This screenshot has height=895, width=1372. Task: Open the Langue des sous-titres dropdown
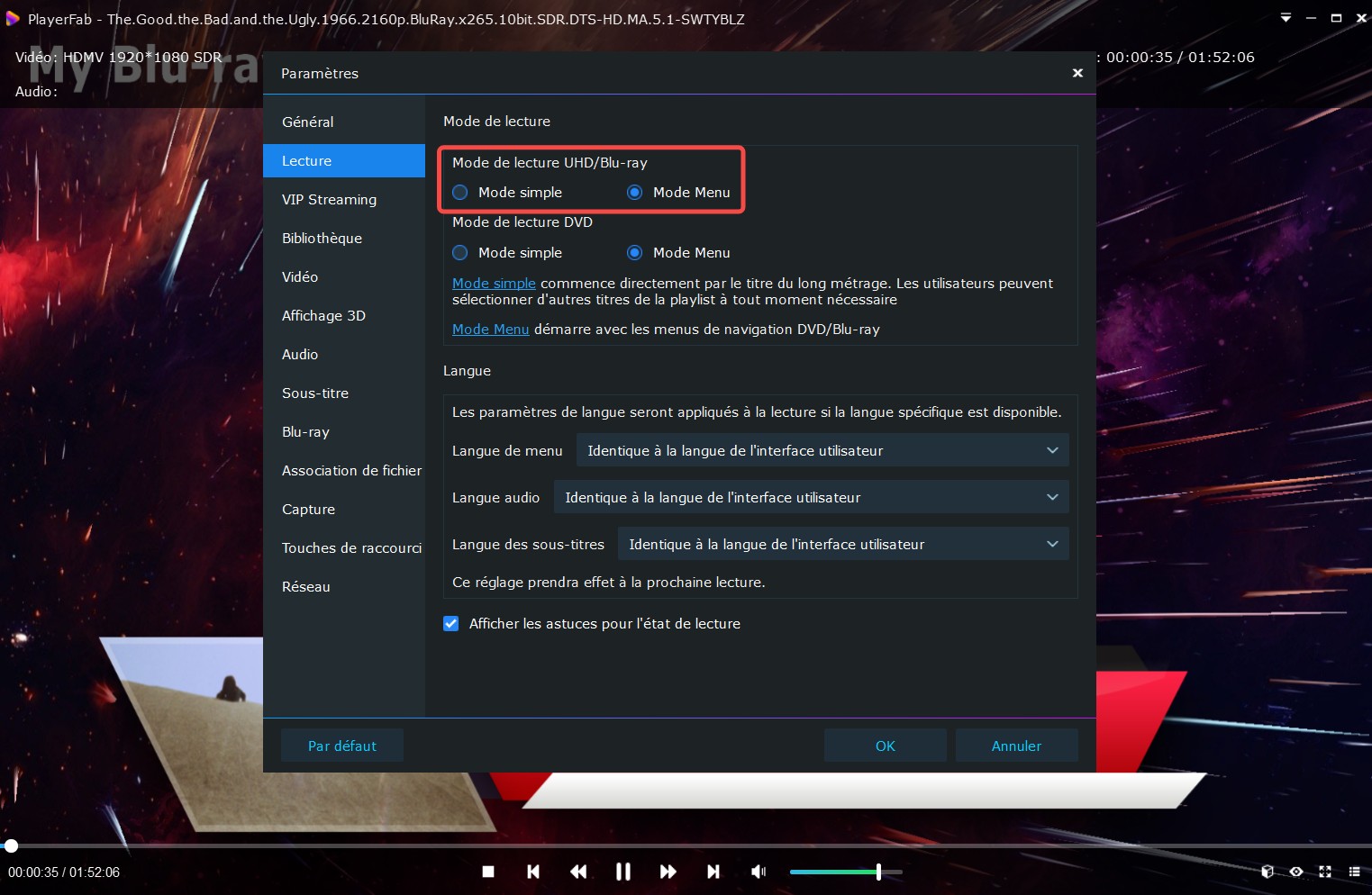(x=843, y=544)
